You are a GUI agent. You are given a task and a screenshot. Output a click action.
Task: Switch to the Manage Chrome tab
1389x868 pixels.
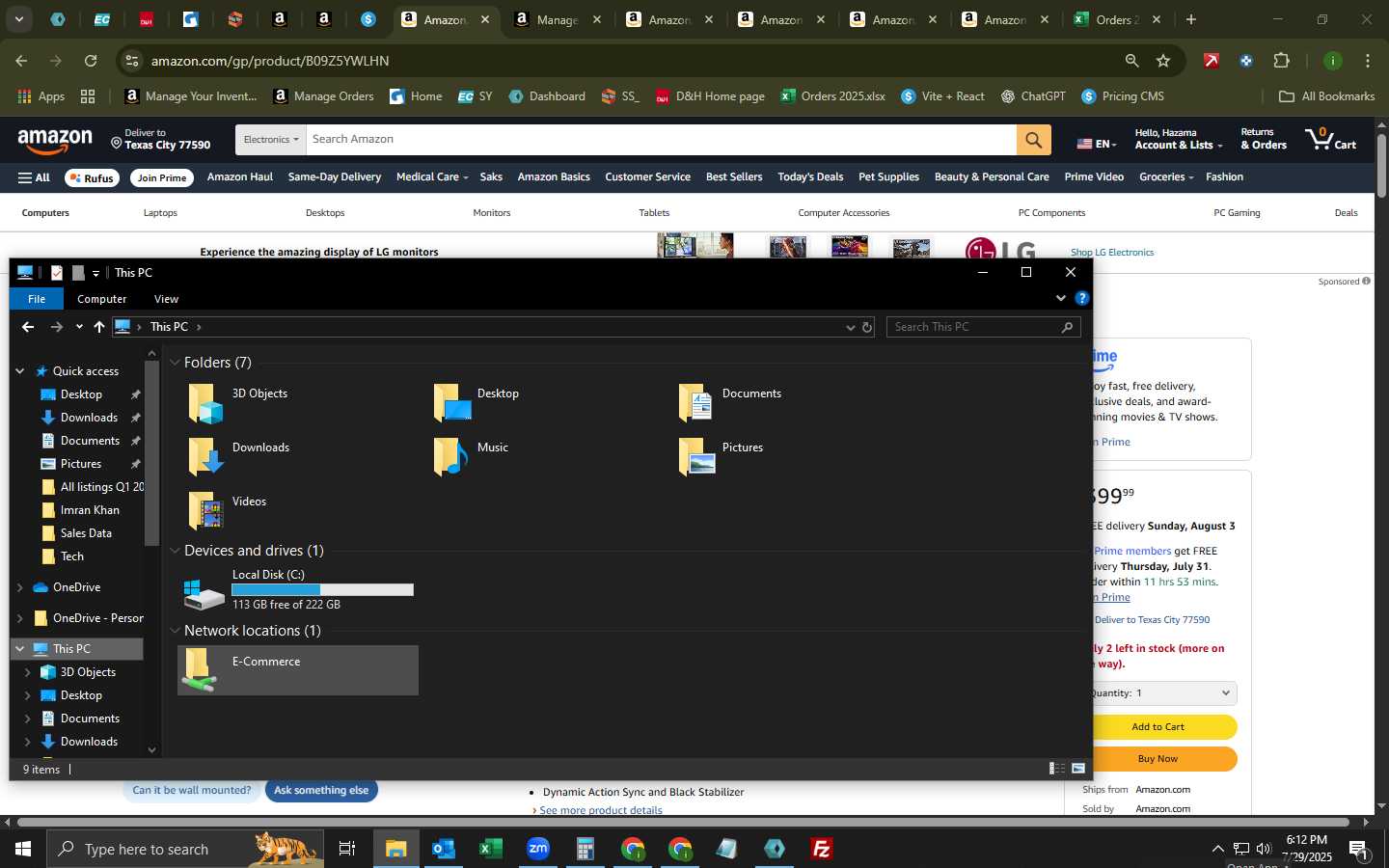tap(558, 19)
